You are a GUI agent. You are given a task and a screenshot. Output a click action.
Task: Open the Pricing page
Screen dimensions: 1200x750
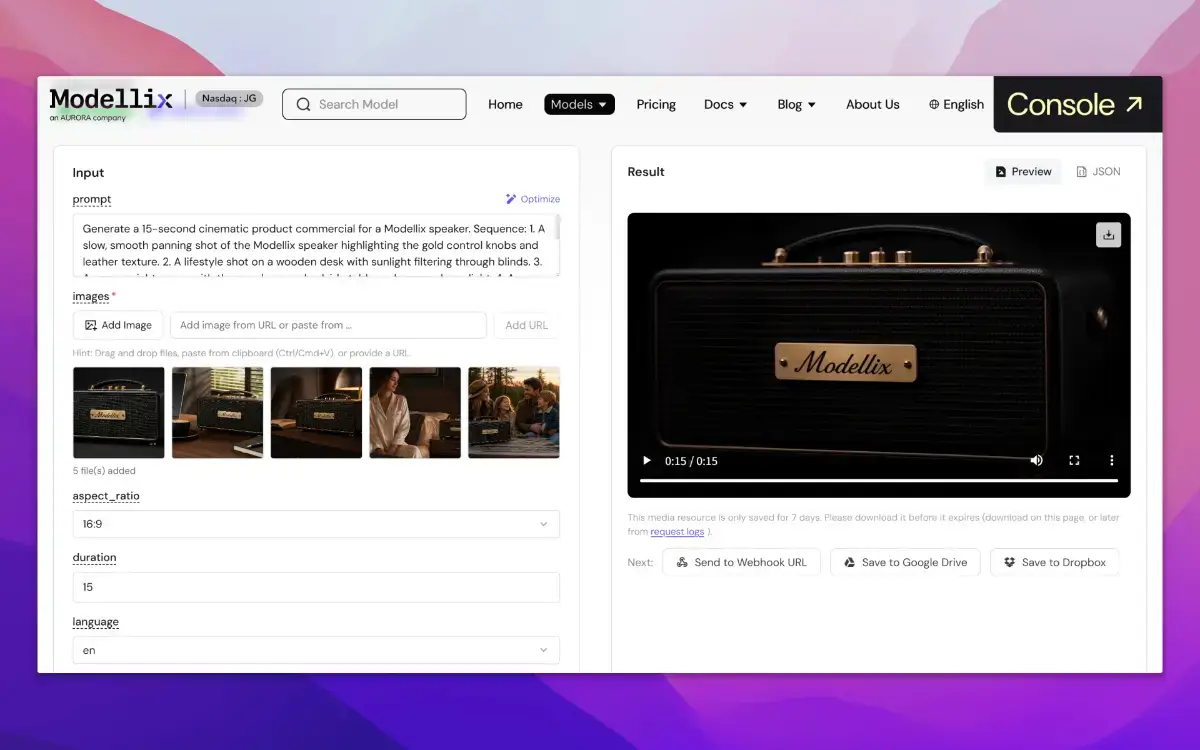(656, 104)
